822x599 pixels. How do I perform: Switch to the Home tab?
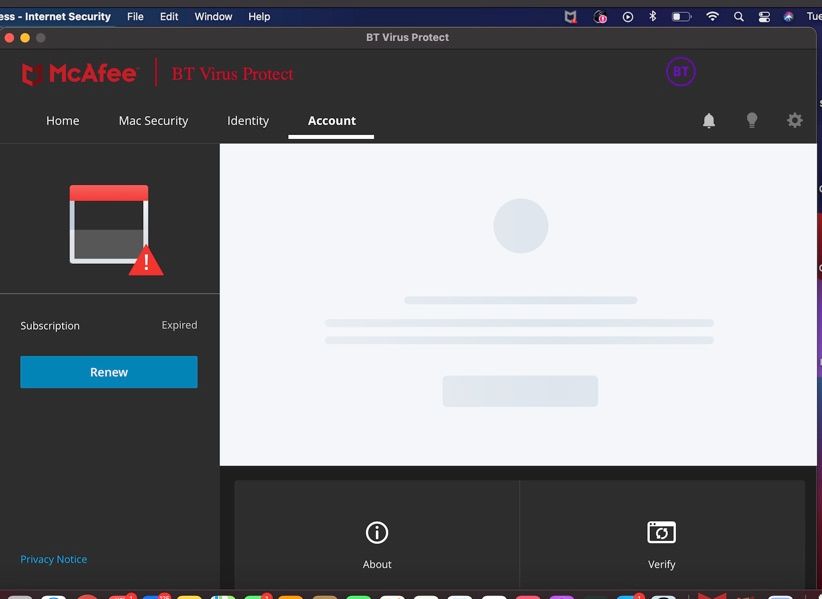62,121
